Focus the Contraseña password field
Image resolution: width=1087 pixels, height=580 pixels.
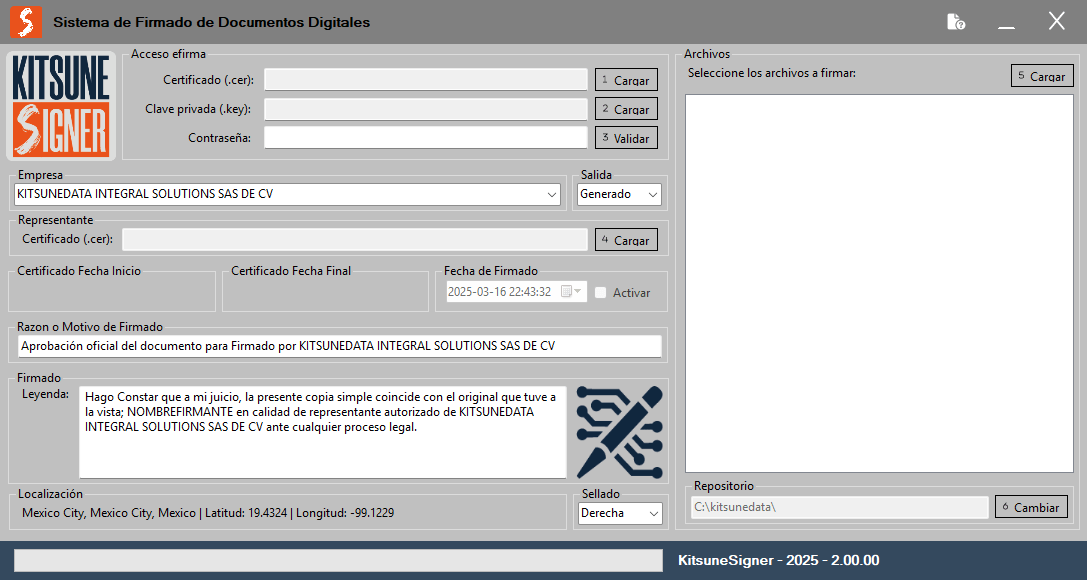(426, 138)
